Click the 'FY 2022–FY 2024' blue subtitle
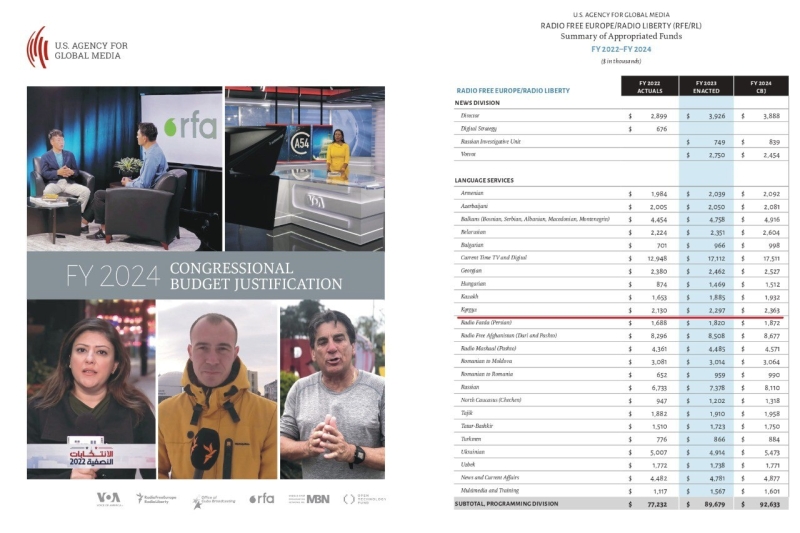The width and height of the screenshot is (800, 533). click(621, 49)
